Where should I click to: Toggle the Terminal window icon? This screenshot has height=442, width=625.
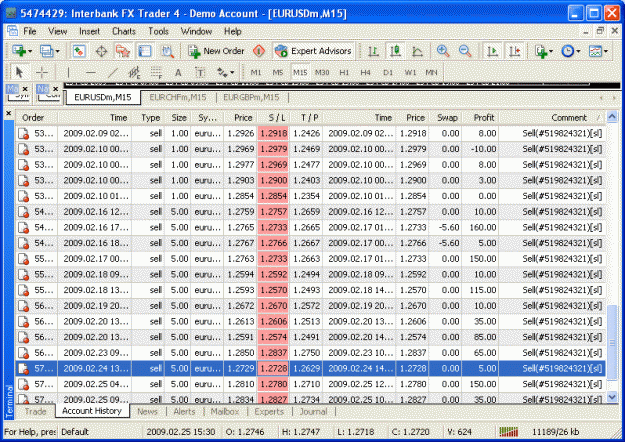pos(145,51)
